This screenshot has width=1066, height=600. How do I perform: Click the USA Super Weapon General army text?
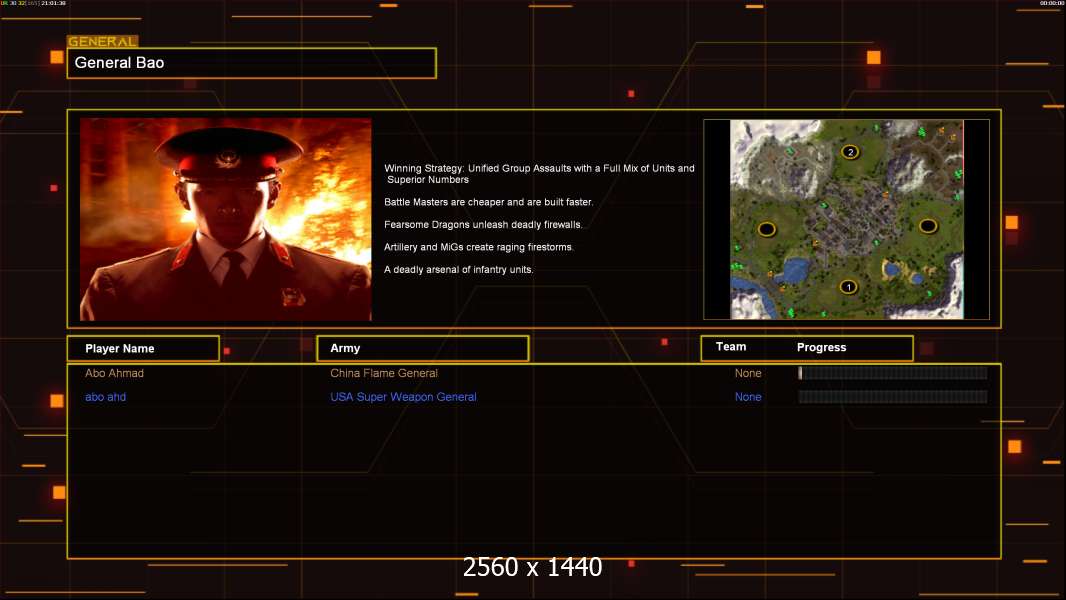click(x=403, y=397)
